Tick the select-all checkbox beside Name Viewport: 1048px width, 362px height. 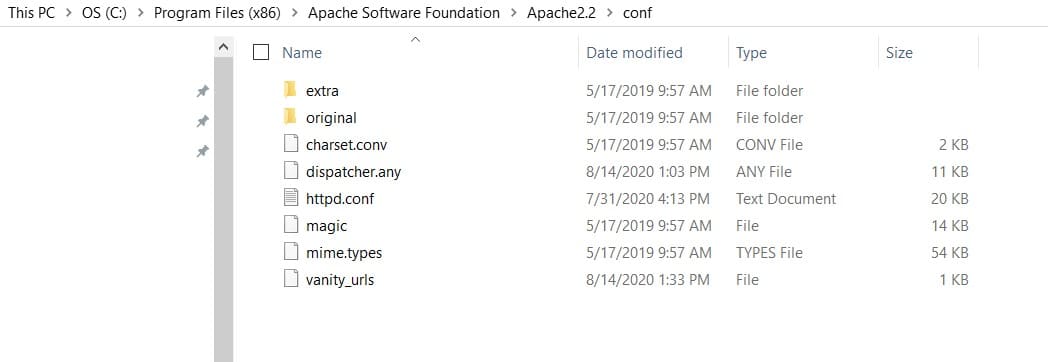261,52
